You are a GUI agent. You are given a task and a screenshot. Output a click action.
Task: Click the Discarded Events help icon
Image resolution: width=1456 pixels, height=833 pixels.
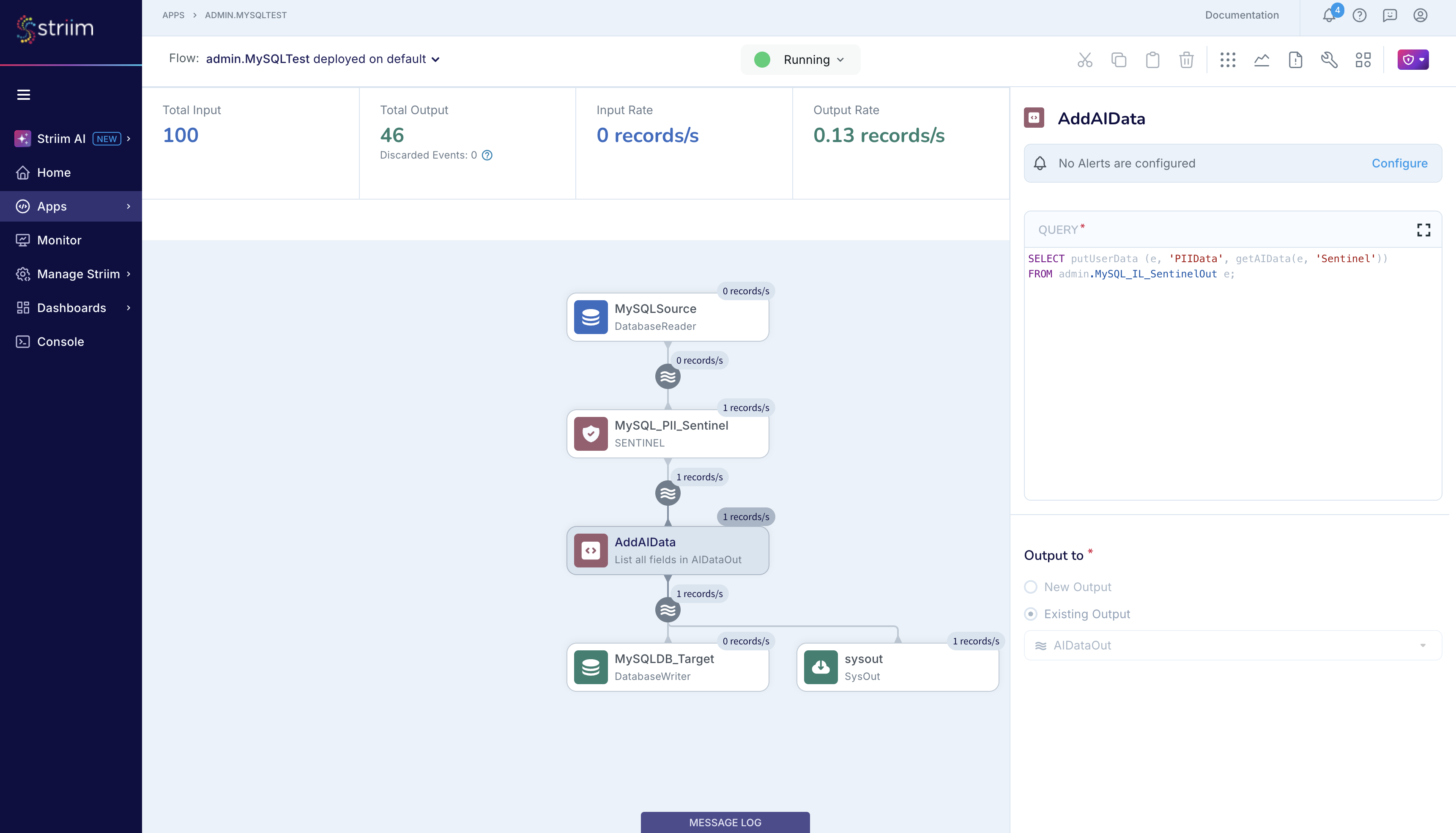487,155
